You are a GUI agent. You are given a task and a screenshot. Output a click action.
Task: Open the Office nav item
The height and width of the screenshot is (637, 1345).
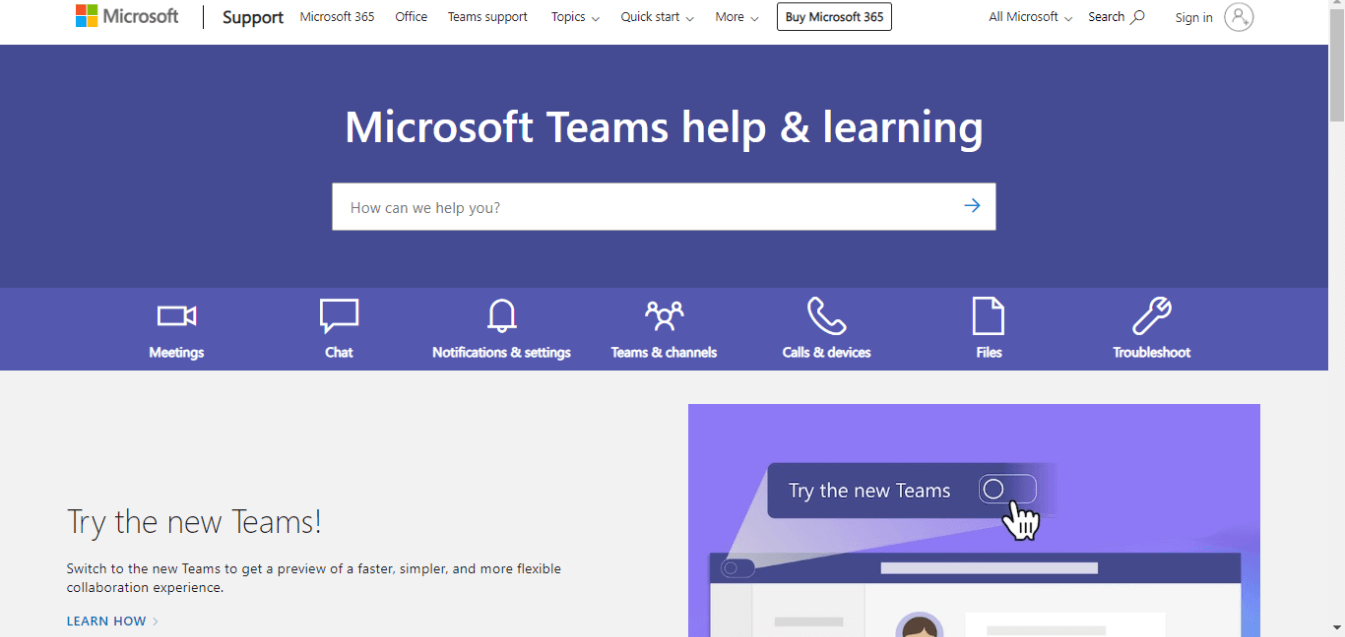coord(411,17)
